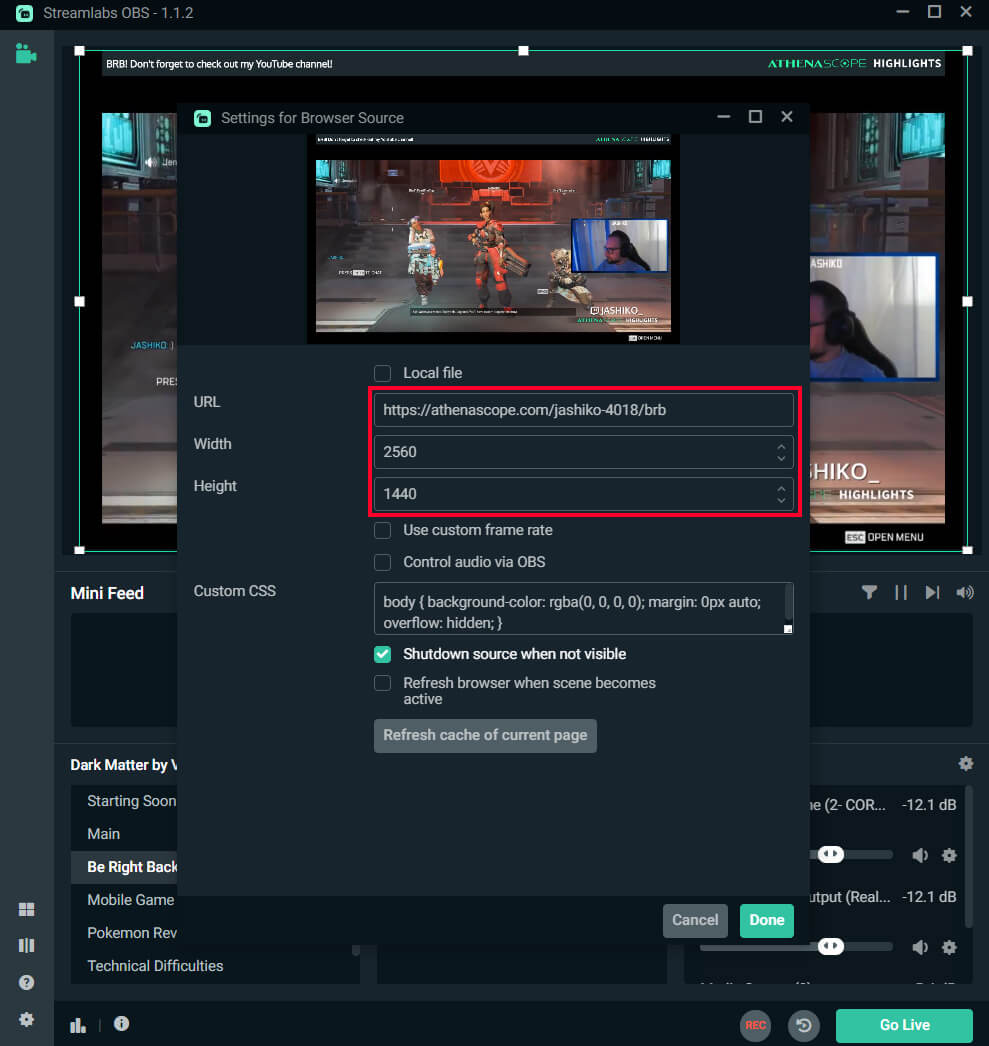Cancel the Browser Source settings
This screenshot has width=989, height=1046.
(695, 921)
